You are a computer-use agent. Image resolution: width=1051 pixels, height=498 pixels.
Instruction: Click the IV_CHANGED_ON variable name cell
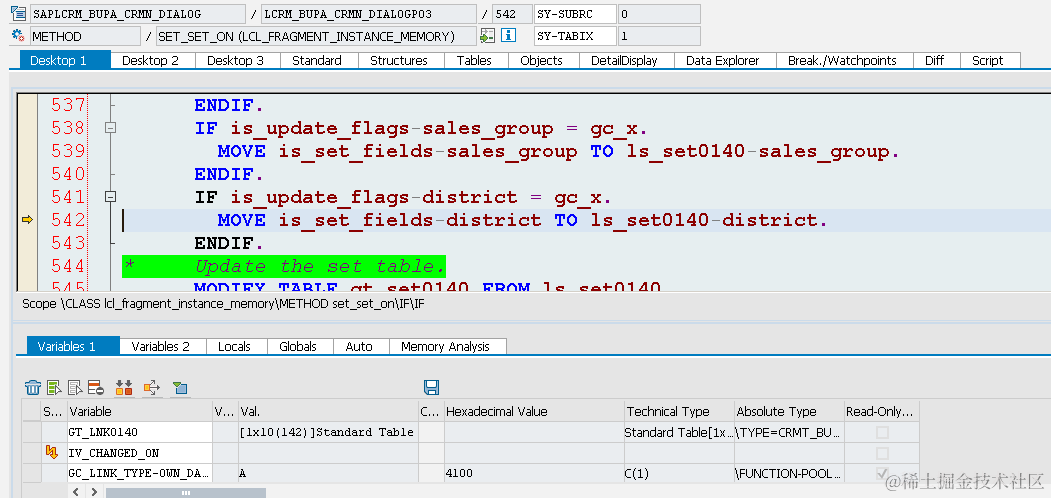pyautogui.click(x=139, y=453)
